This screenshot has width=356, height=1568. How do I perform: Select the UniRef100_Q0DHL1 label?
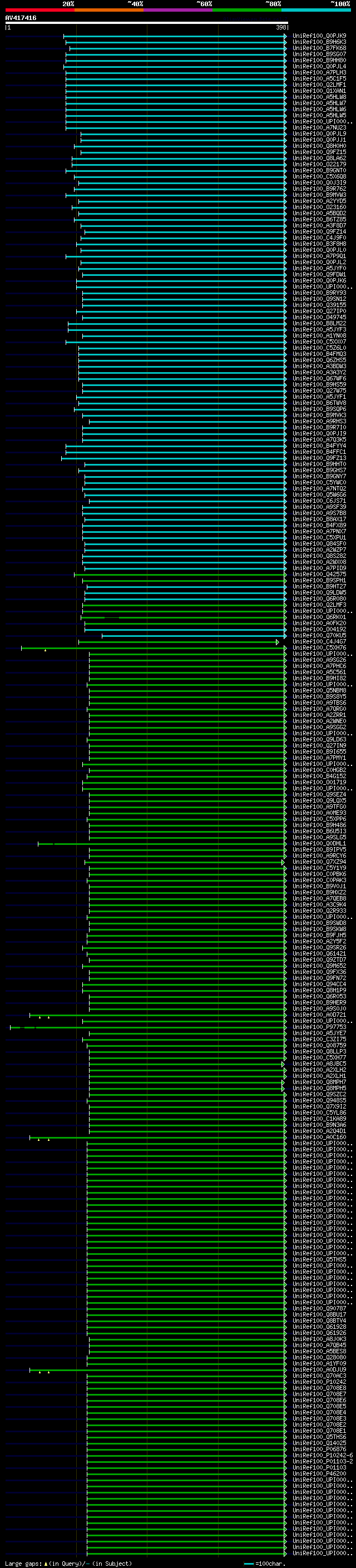click(x=319, y=844)
